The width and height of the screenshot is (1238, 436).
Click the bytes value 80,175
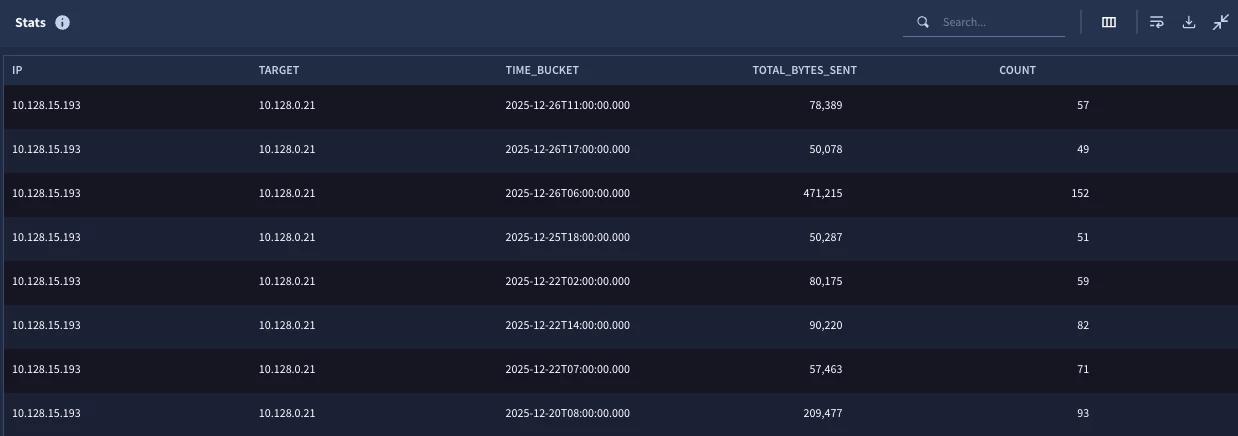click(826, 281)
